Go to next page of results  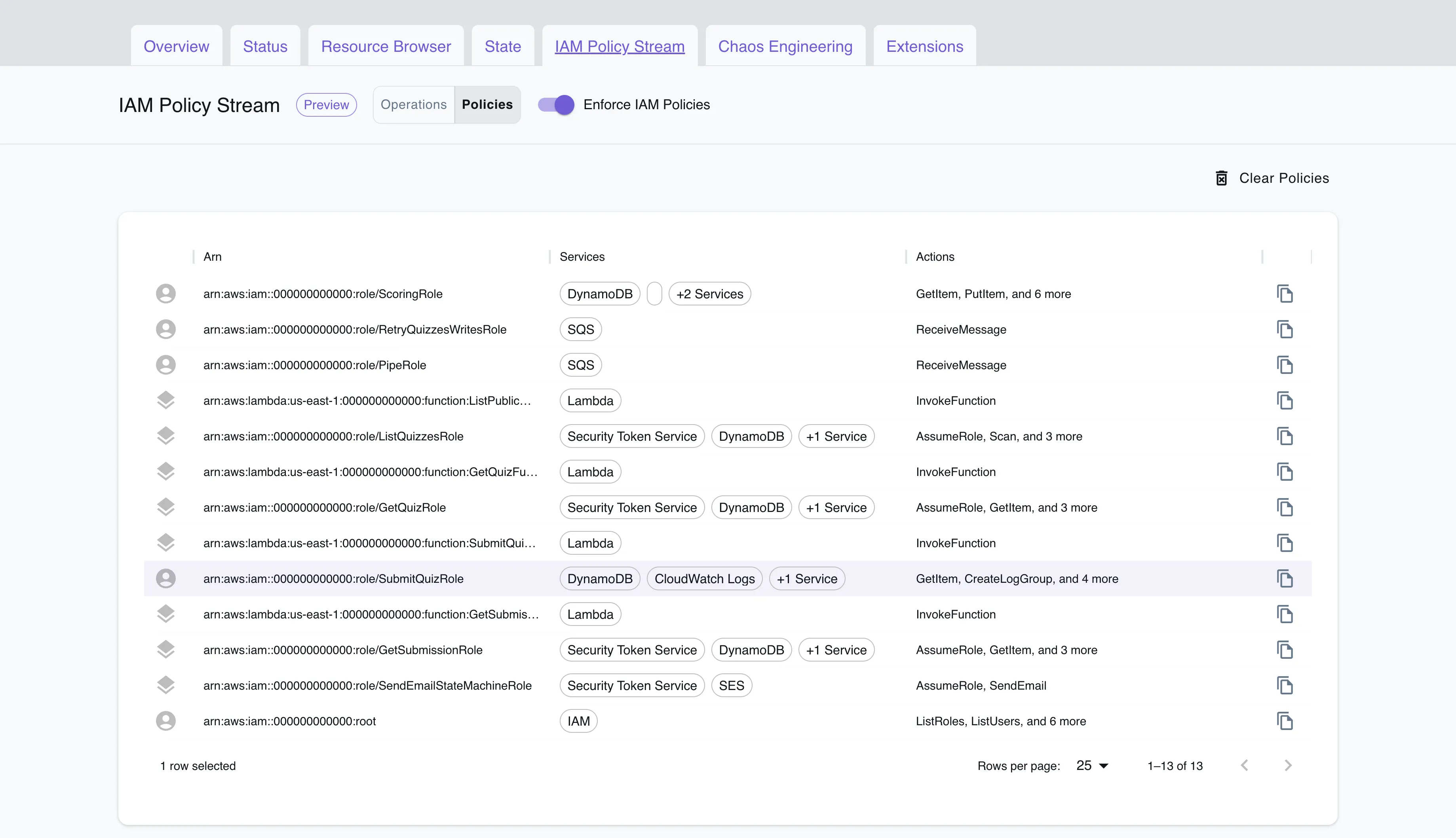click(1288, 766)
